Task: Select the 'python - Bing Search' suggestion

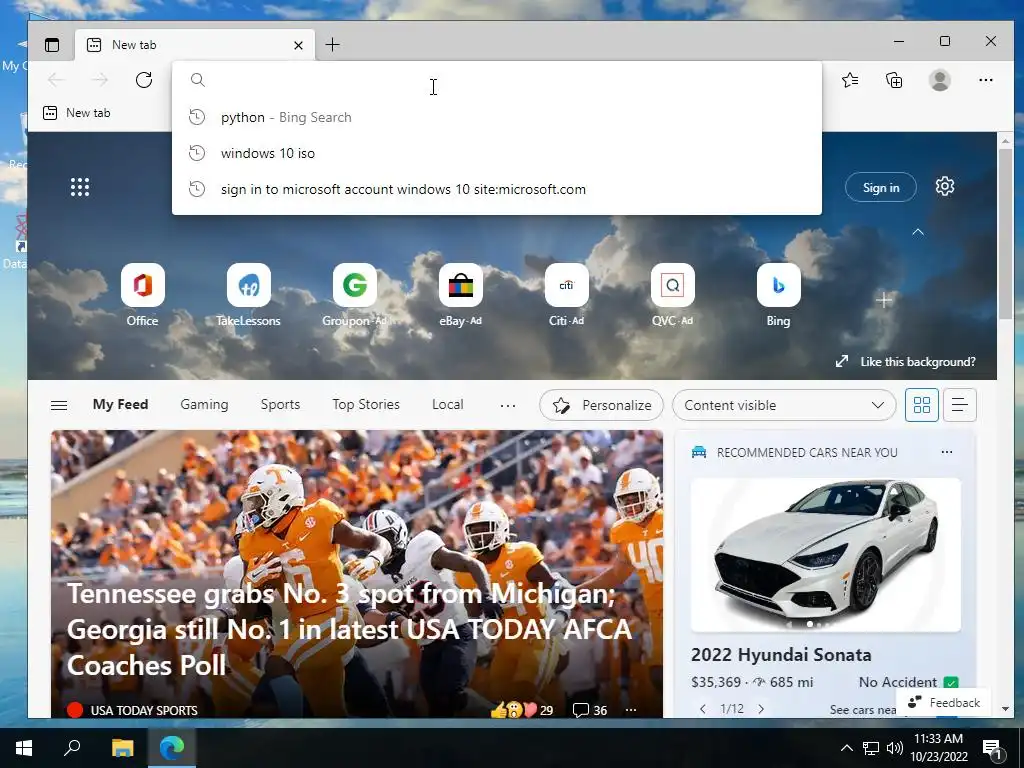Action: click(x=496, y=118)
